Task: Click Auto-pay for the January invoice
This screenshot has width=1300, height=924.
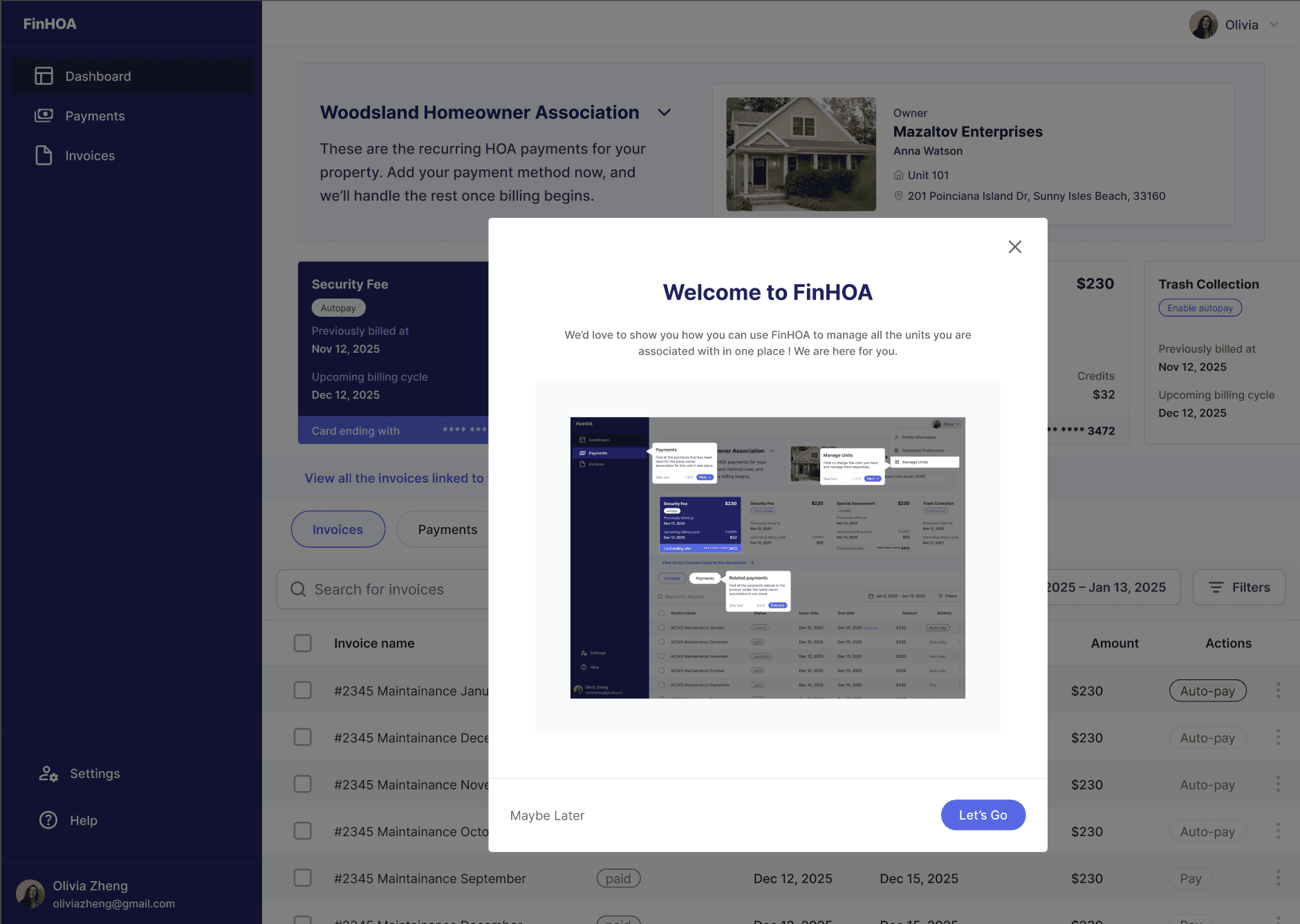Action: tap(1207, 691)
